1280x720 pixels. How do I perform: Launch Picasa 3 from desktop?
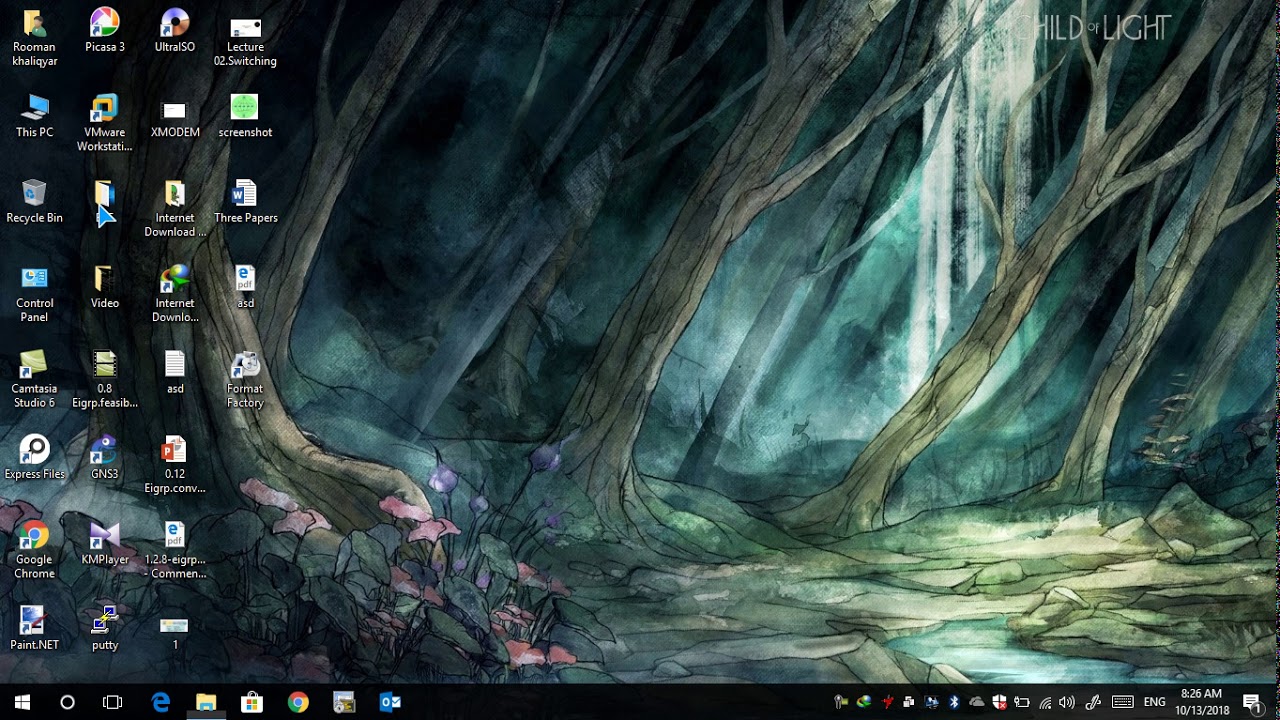pos(105,30)
